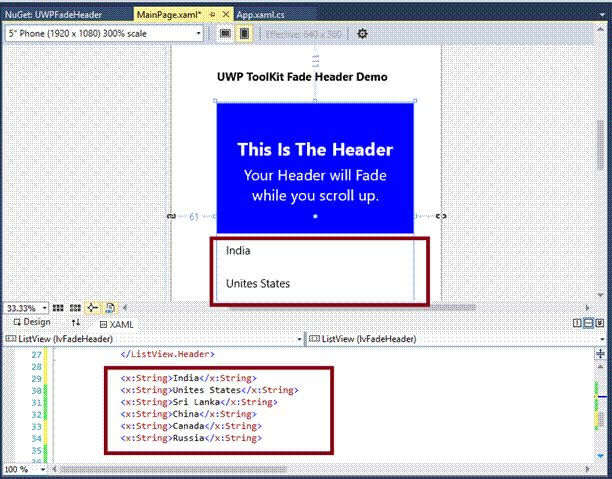The width and height of the screenshot is (612, 479).
Task: Toggle show snap grid
Action: coord(58,308)
